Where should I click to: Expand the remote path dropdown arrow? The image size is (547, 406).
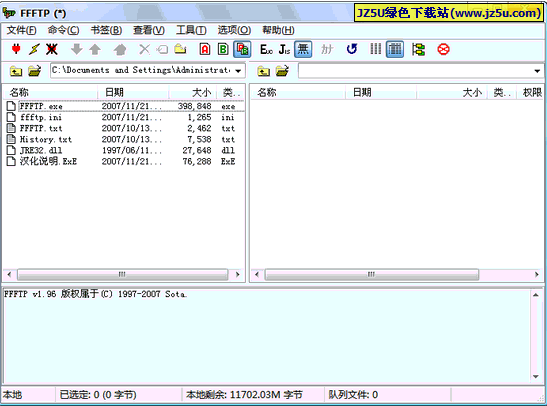pos(537,71)
